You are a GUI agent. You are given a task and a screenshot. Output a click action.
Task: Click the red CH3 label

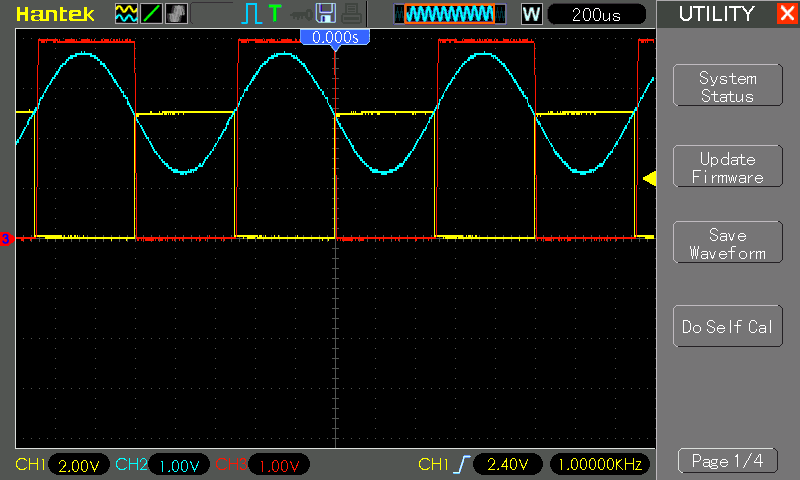(x=231, y=464)
